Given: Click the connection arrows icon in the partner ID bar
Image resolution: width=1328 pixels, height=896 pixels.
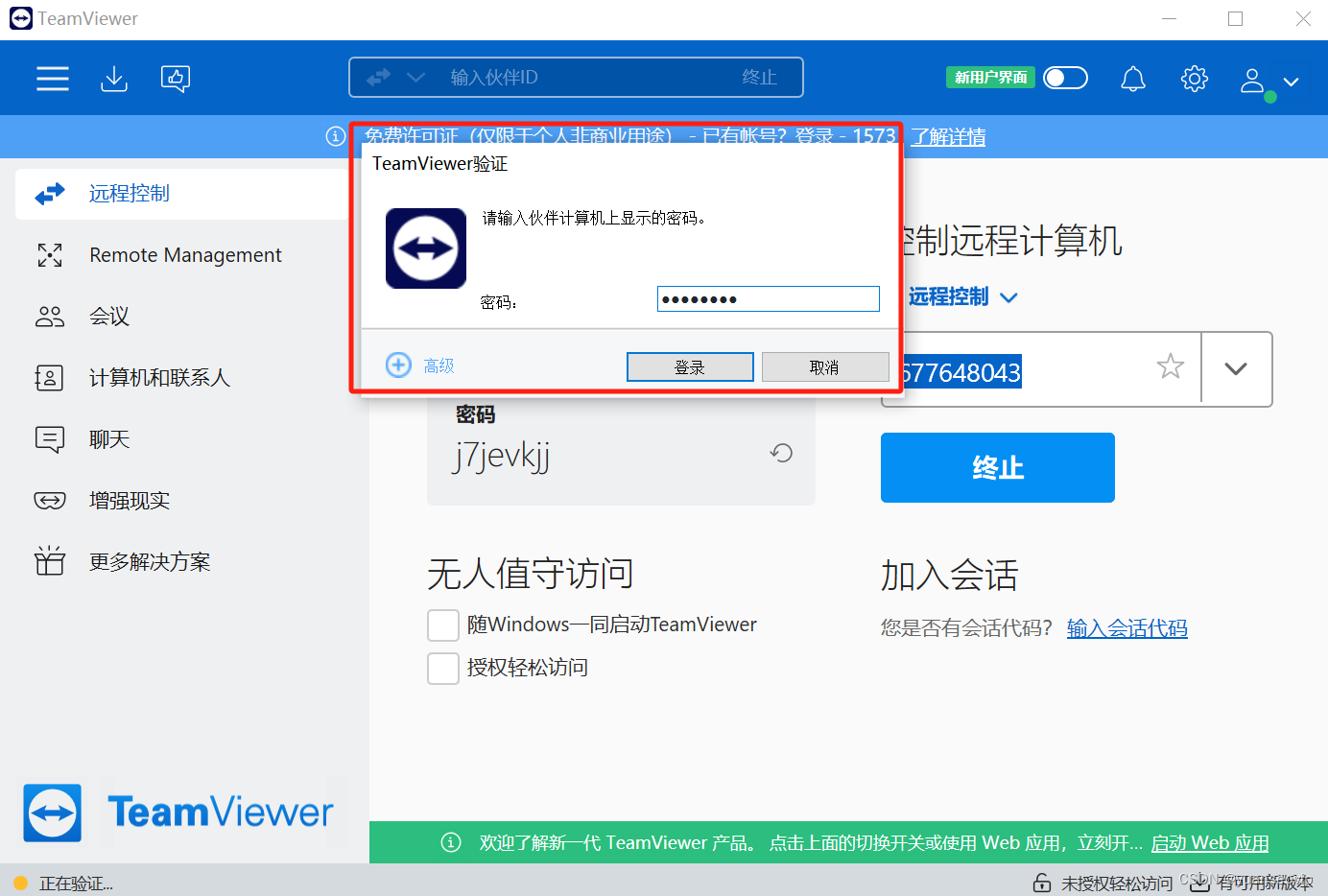Looking at the screenshot, I should pos(378,77).
